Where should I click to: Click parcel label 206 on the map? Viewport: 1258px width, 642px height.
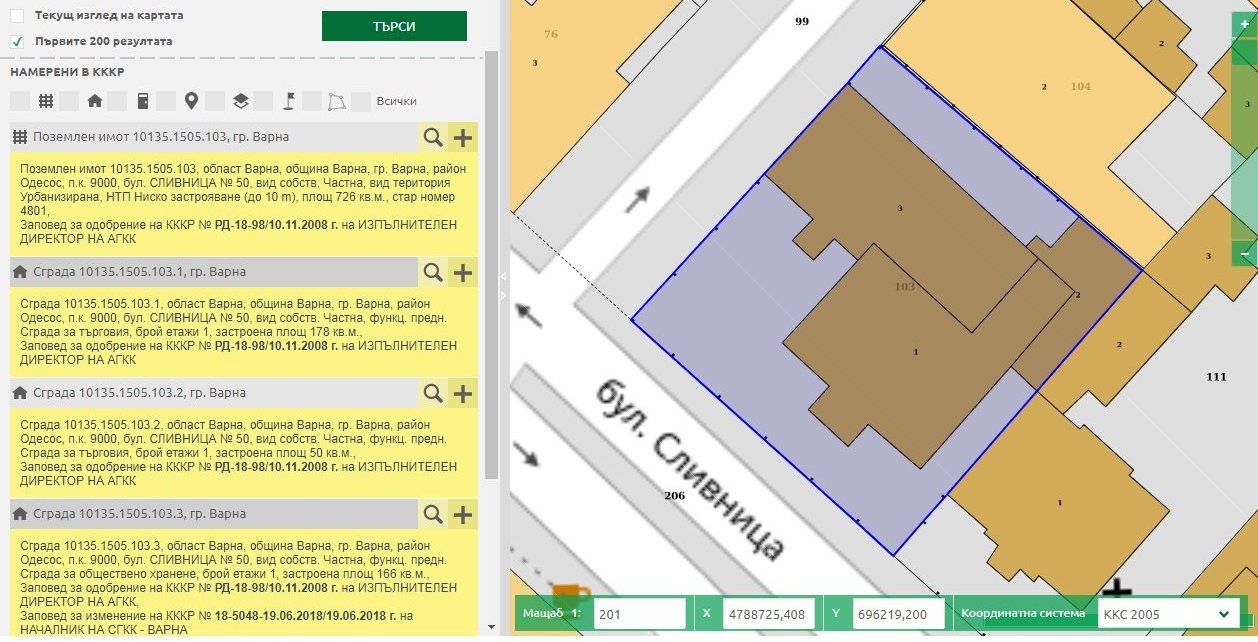click(675, 495)
